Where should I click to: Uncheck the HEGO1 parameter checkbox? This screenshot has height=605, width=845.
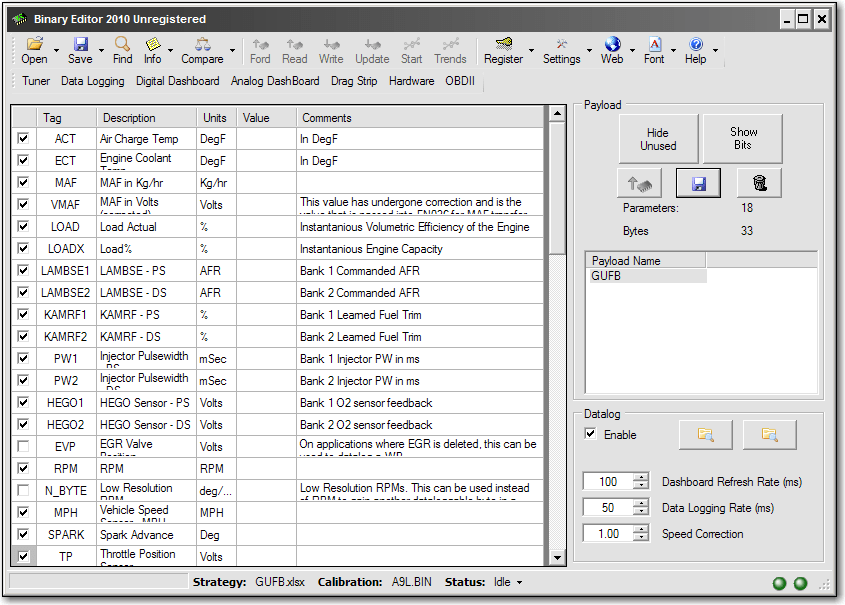click(23, 402)
